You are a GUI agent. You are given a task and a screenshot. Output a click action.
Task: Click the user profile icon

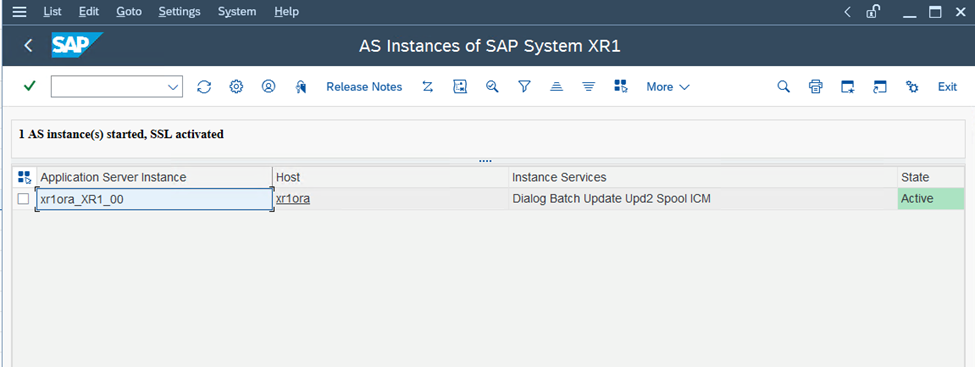[x=268, y=86]
